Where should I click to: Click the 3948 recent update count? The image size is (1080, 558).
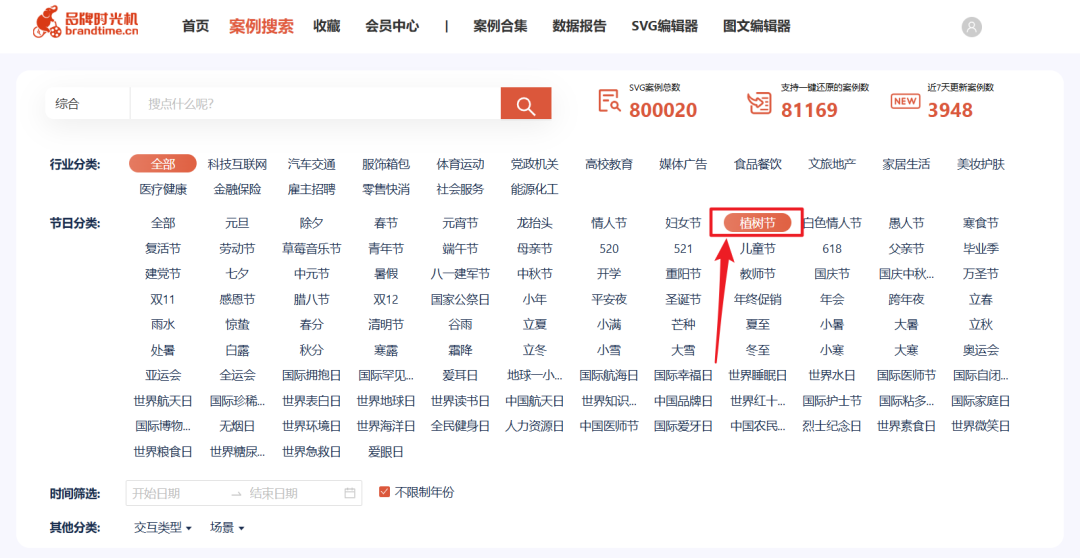950,110
